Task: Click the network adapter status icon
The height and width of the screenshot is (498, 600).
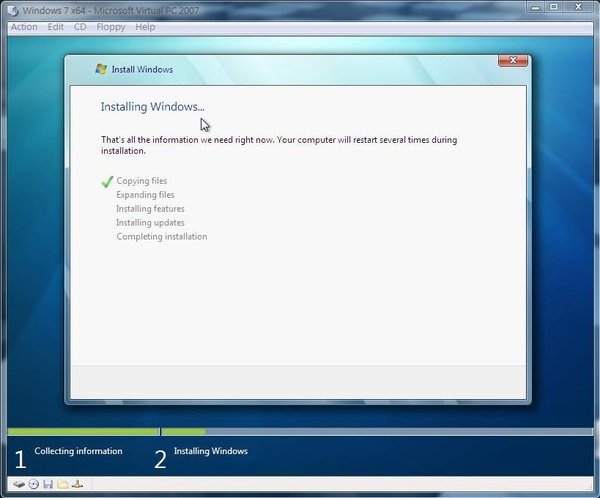Action: coord(77,484)
